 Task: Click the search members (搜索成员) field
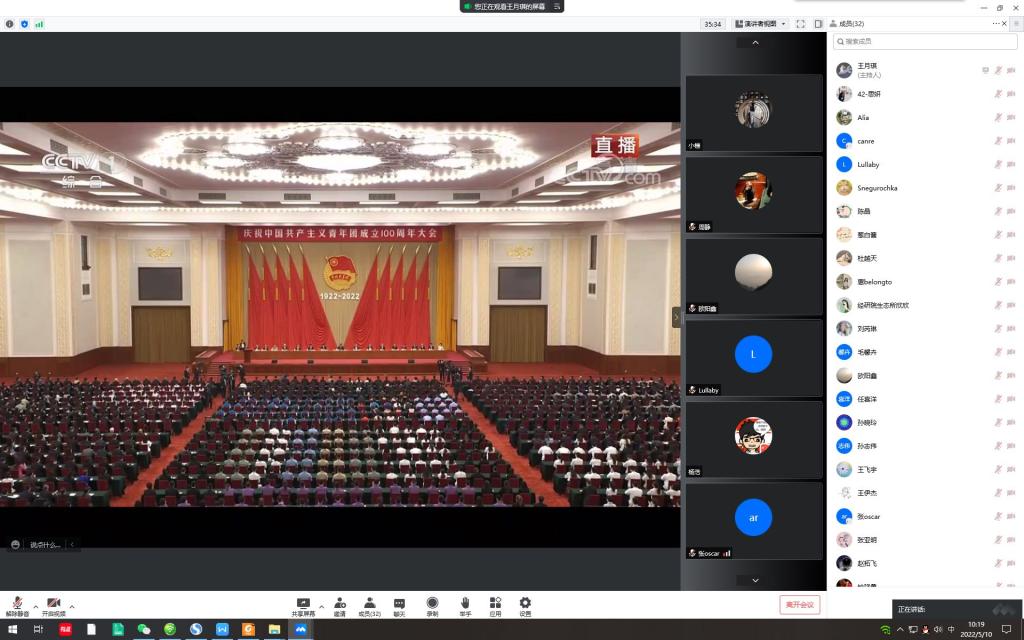[x=925, y=42]
